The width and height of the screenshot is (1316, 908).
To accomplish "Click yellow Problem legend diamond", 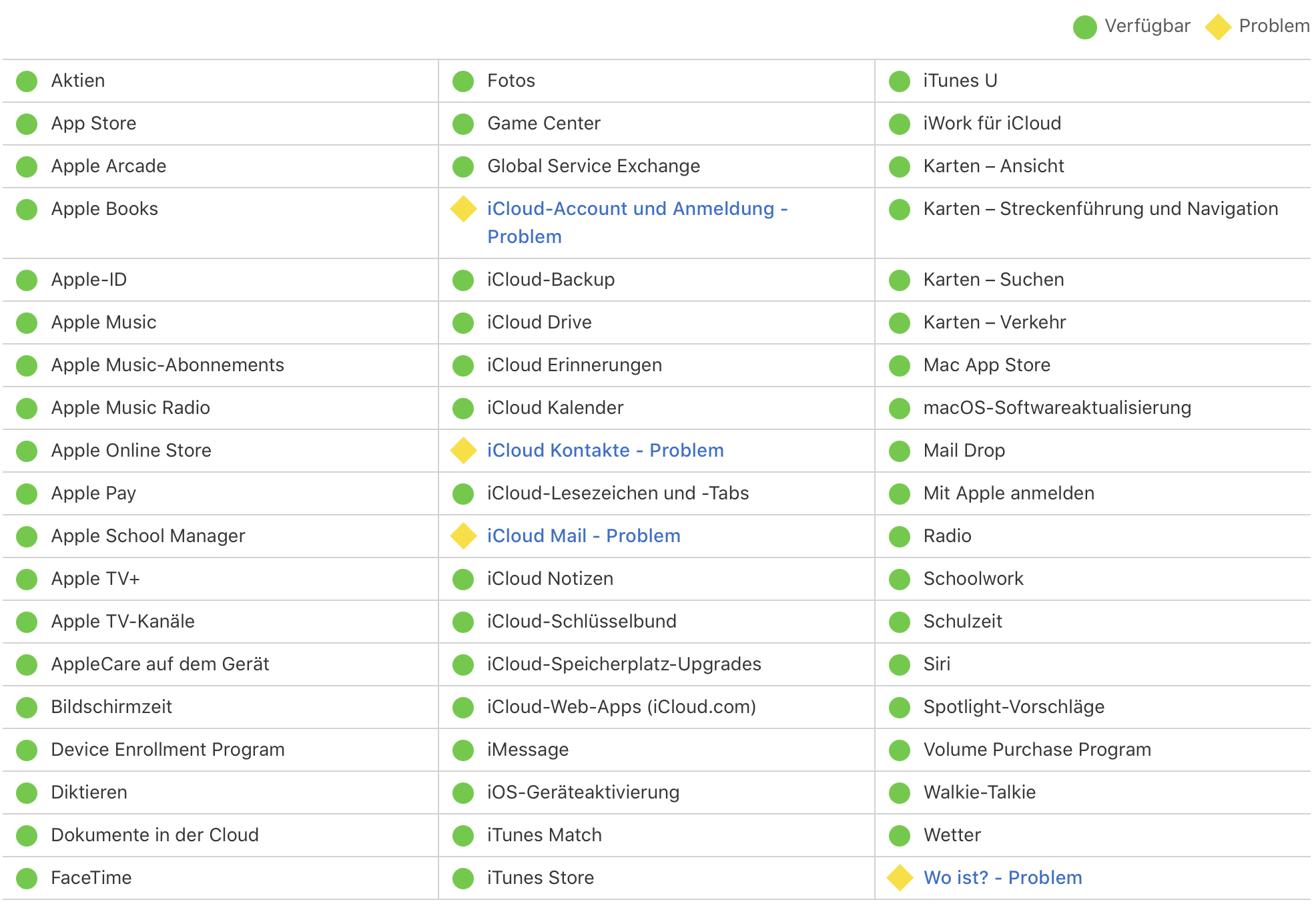I will [x=1218, y=27].
